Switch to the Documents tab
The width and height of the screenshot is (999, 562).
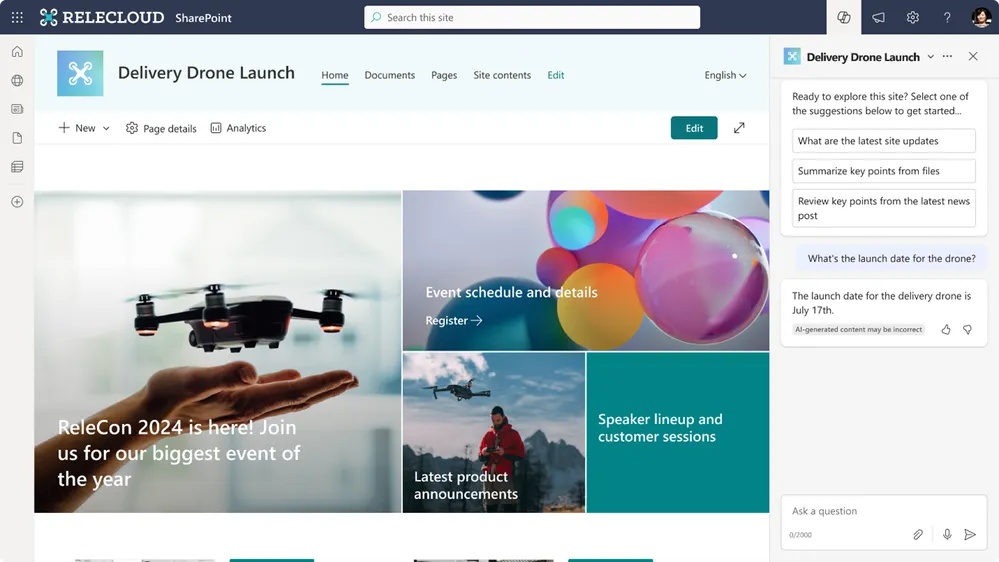[x=389, y=75]
